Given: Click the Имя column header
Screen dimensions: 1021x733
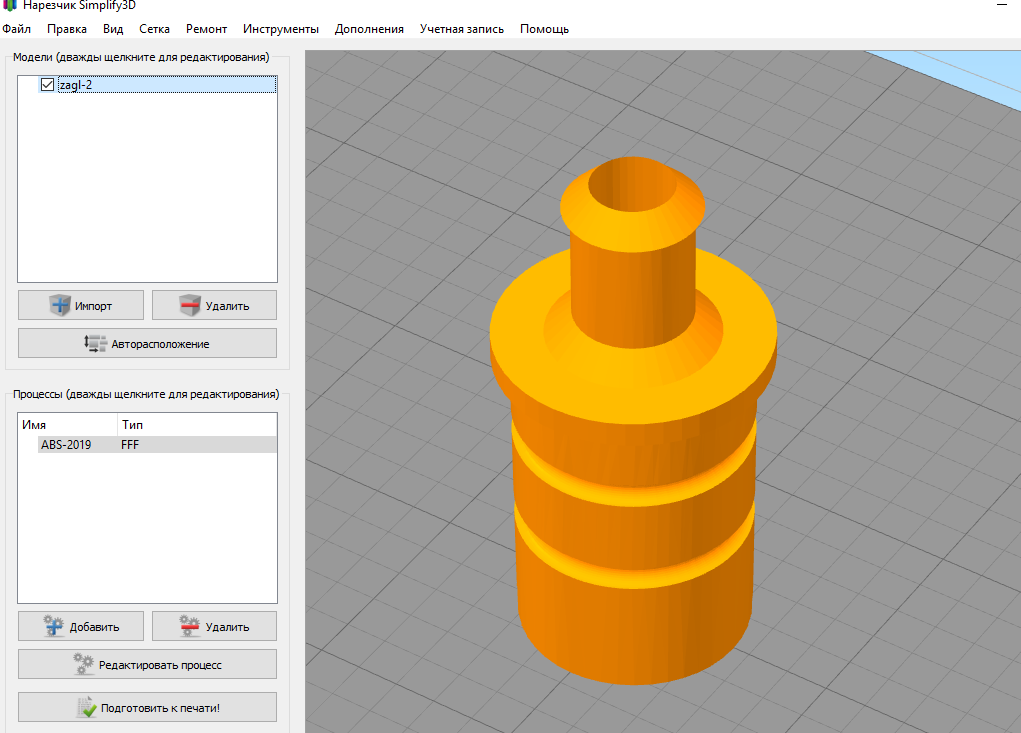Looking at the screenshot, I should coord(34,425).
